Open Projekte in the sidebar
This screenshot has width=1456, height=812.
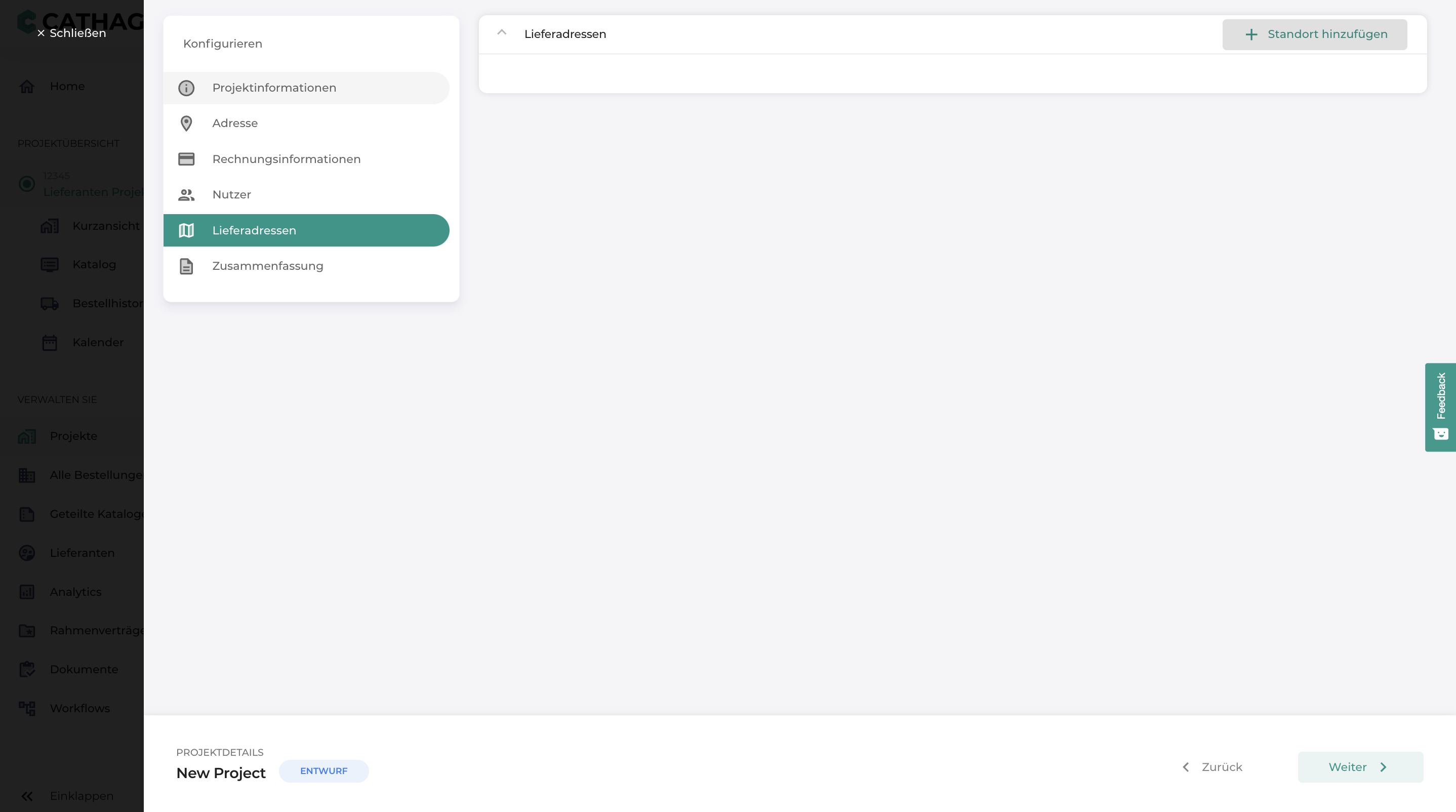click(73, 436)
